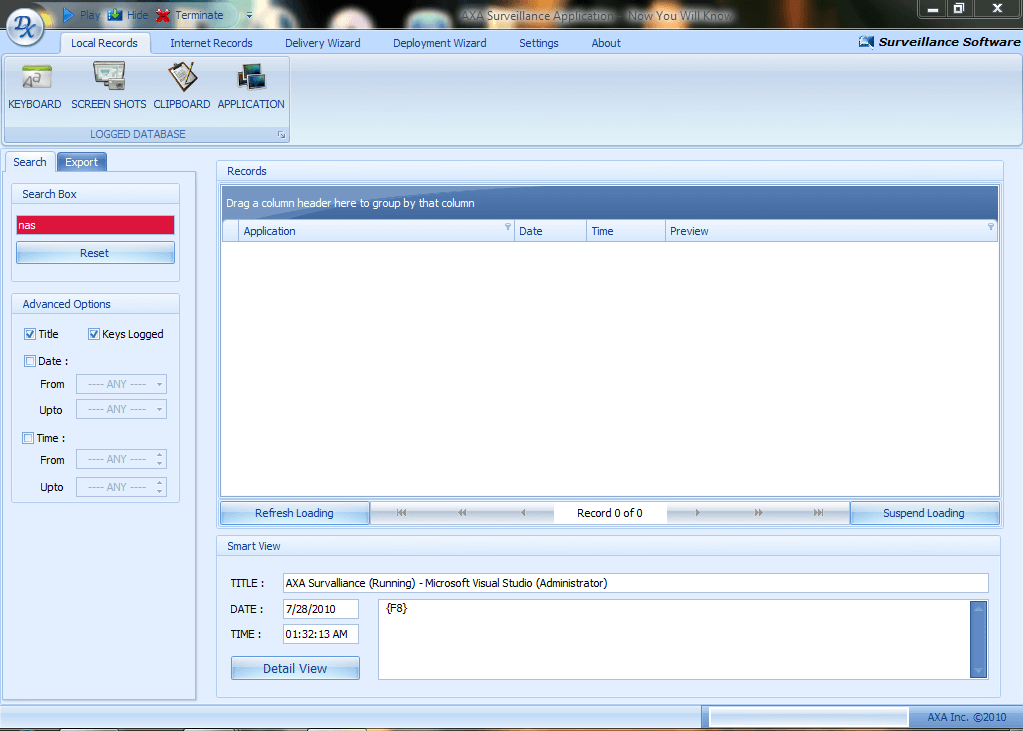Enable the Date filter checkbox
The height and width of the screenshot is (731, 1023).
click(x=29, y=361)
